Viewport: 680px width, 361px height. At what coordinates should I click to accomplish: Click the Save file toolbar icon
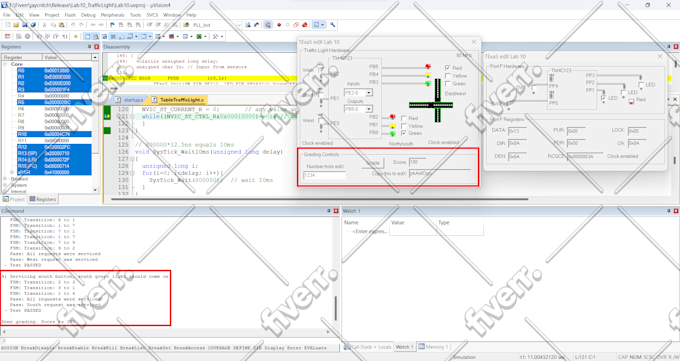click(x=25, y=25)
